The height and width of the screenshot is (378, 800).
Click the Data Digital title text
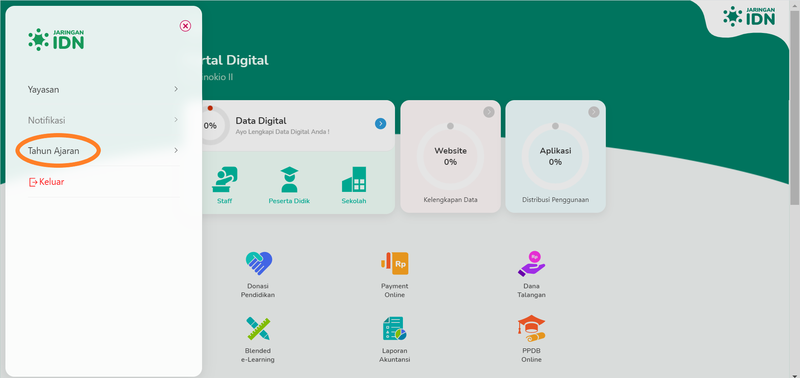coord(261,121)
